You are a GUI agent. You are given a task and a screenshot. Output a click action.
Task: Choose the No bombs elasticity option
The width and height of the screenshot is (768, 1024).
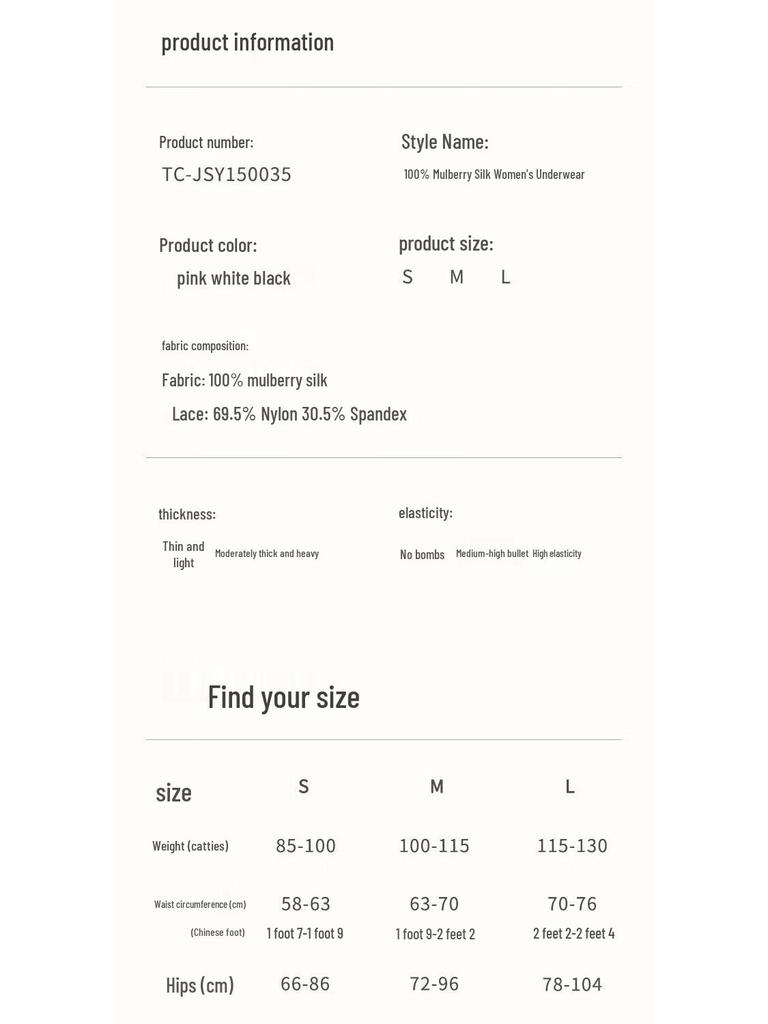[422, 554]
